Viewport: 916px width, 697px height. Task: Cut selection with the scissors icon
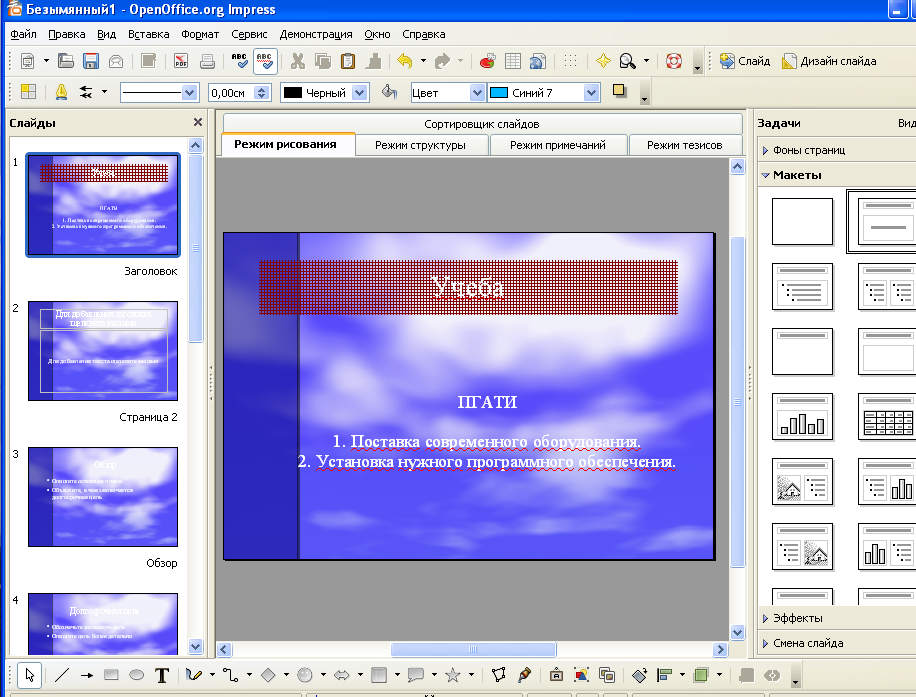[298, 61]
